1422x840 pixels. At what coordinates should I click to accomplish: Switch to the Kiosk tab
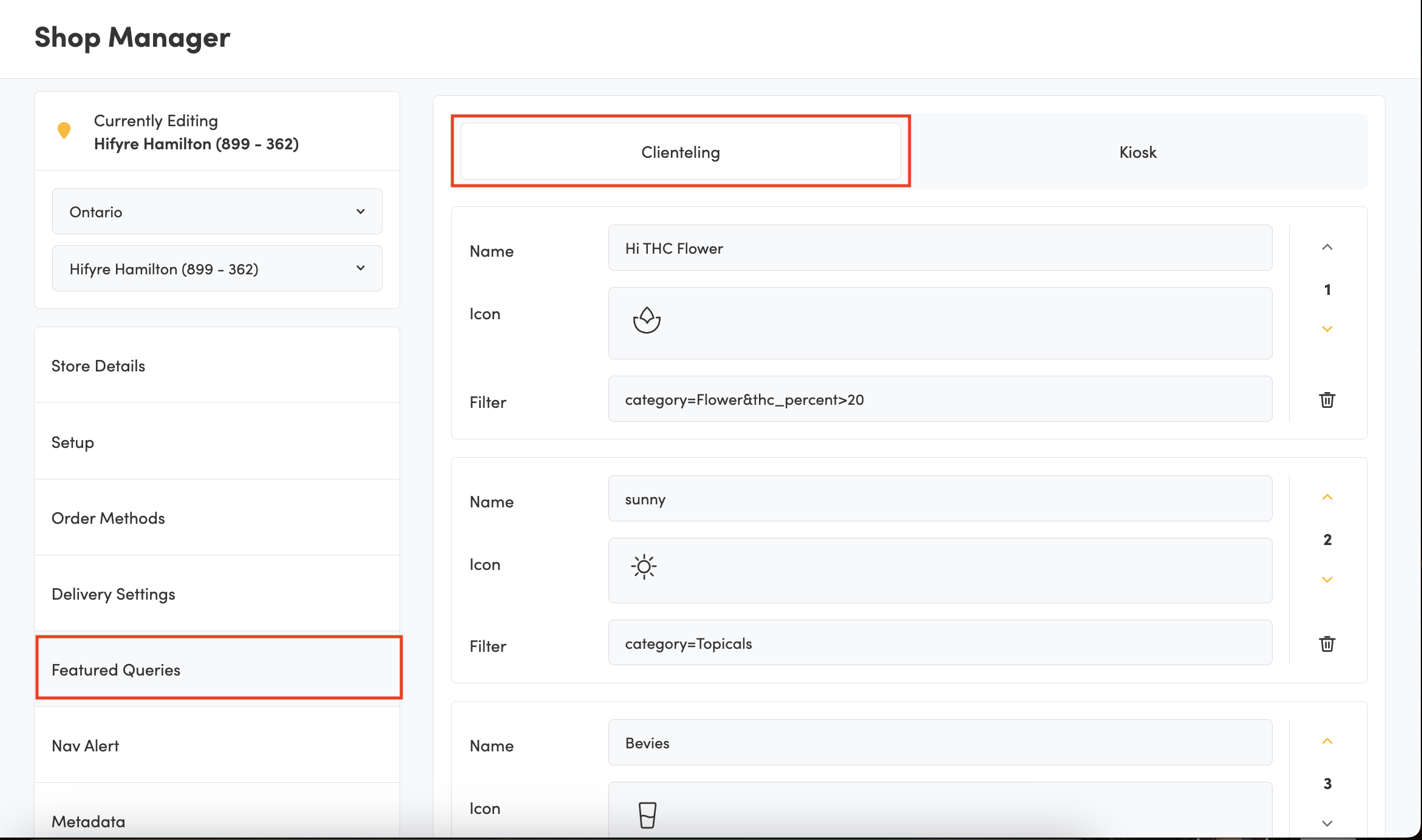pyautogui.click(x=1137, y=152)
